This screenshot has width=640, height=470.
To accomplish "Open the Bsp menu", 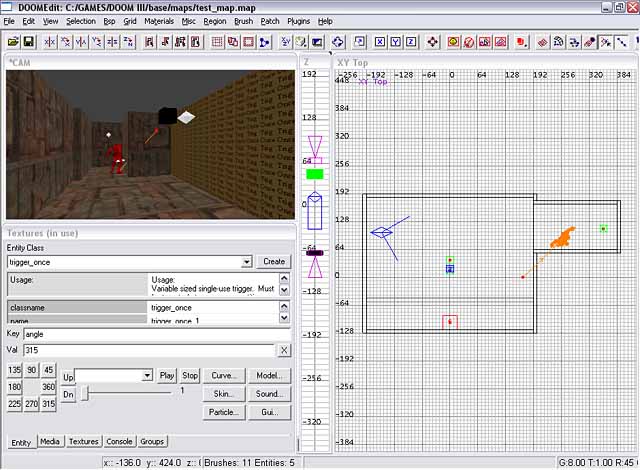I will pyautogui.click(x=109, y=21).
